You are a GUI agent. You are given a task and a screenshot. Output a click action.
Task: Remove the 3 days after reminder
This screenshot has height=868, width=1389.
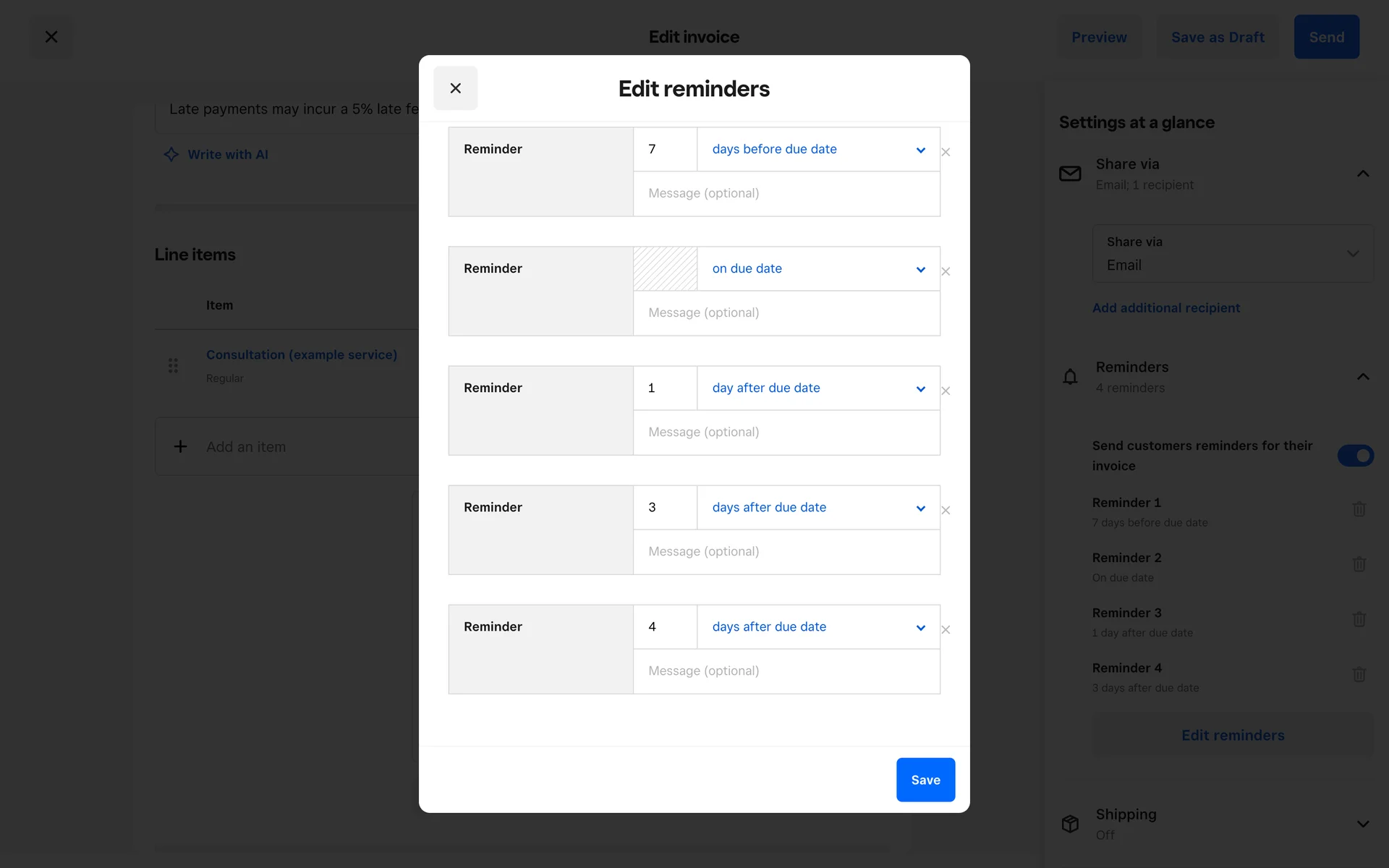[x=946, y=510]
